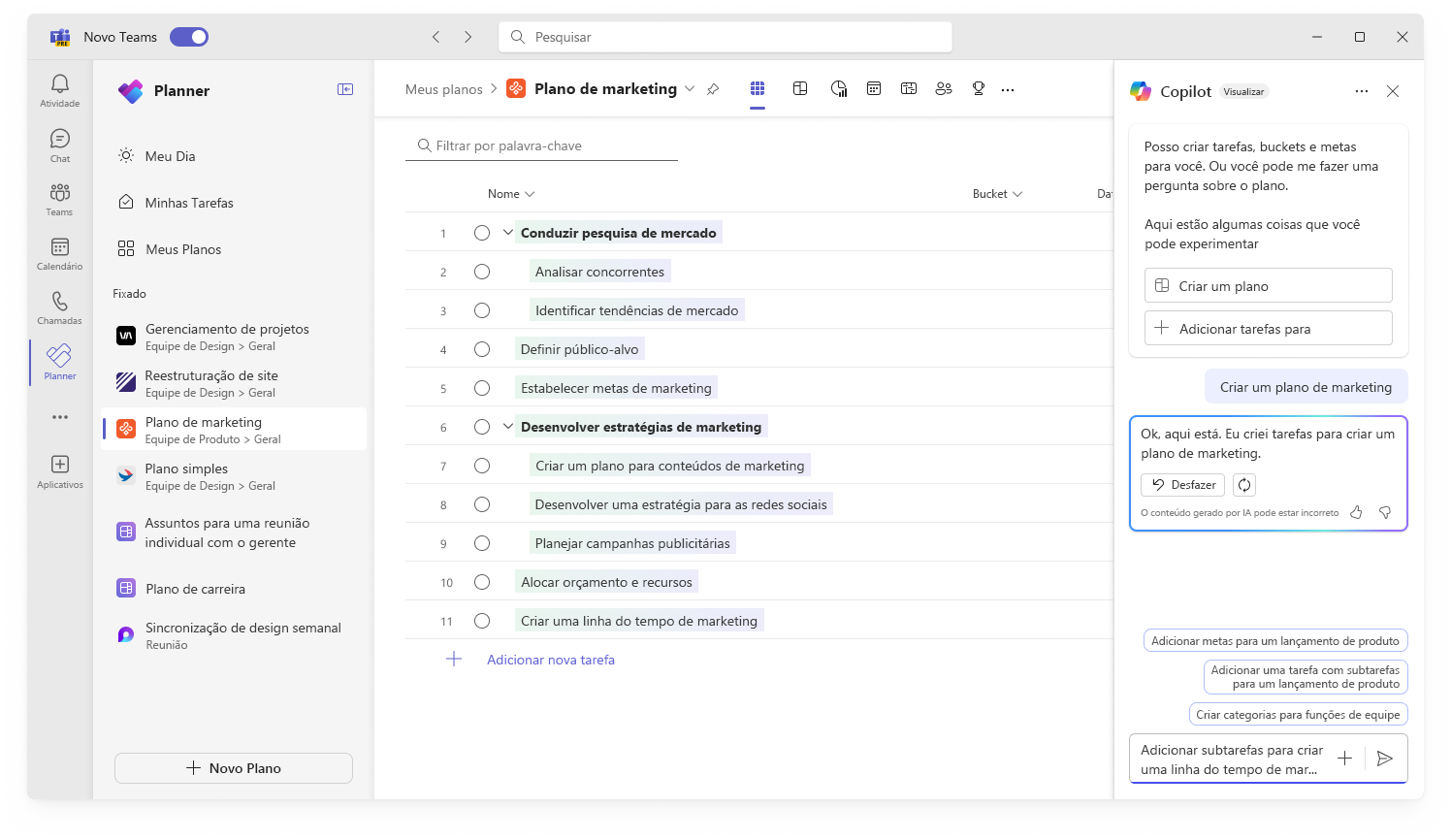The height and width of the screenshot is (840, 1451).
Task: Mark Estabelecer metas de marketing complete
Action: tap(482, 388)
